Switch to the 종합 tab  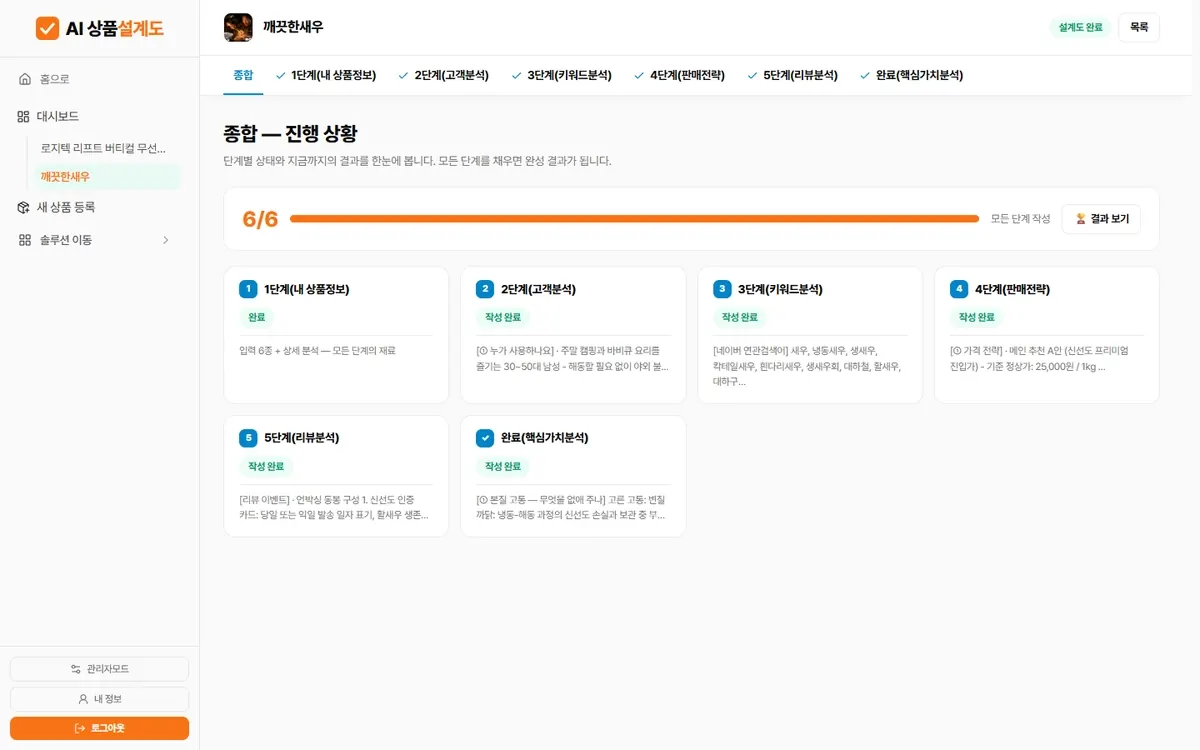click(243, 75)
